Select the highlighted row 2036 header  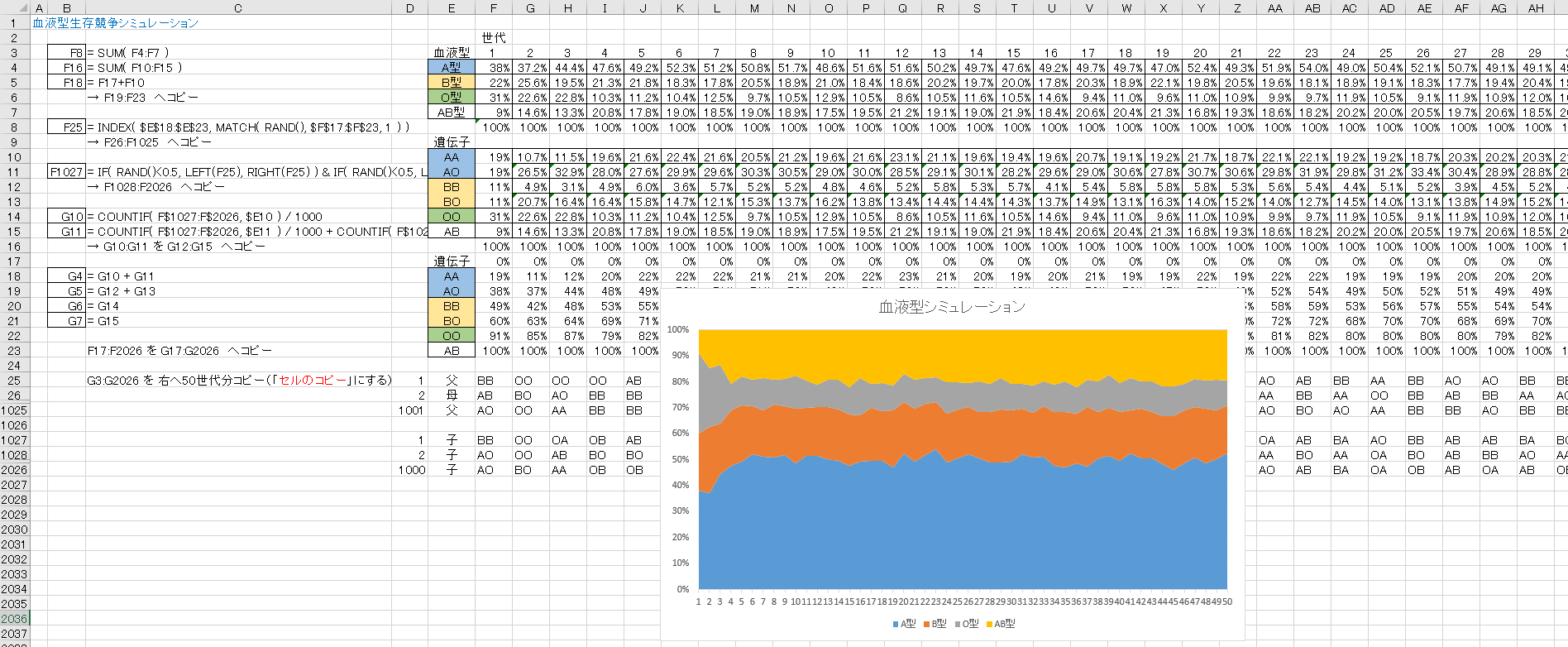(14, 619)
